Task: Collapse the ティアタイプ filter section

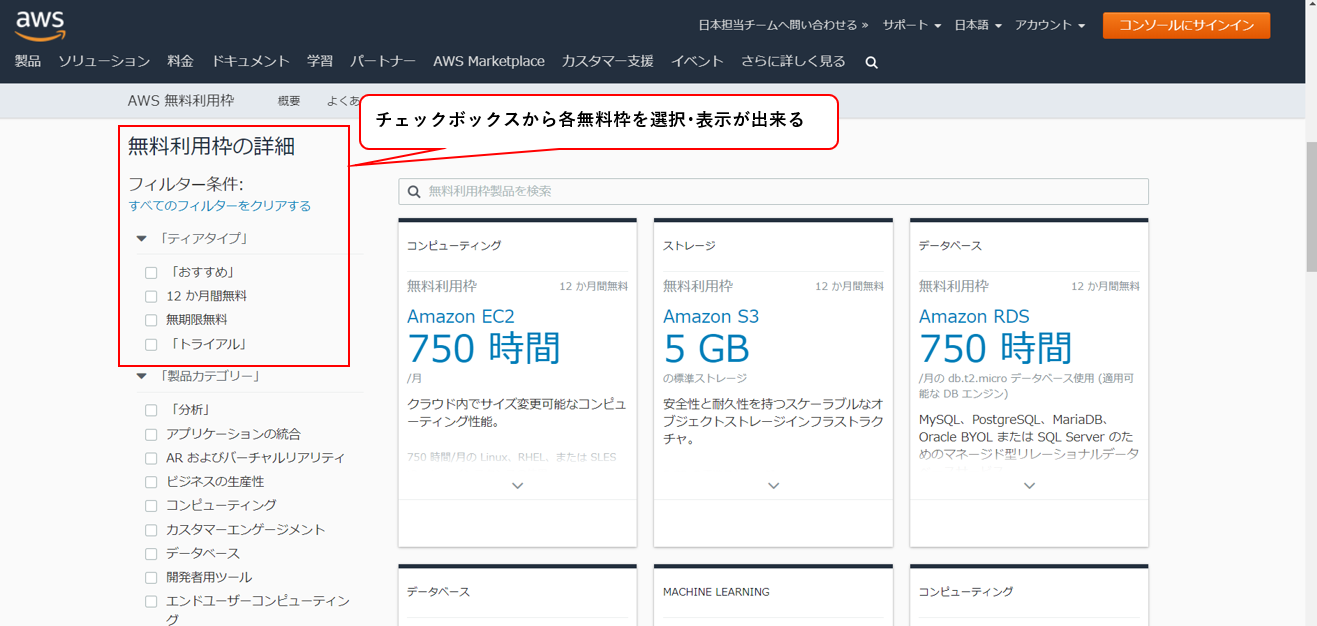Action: tap(140, 238)
